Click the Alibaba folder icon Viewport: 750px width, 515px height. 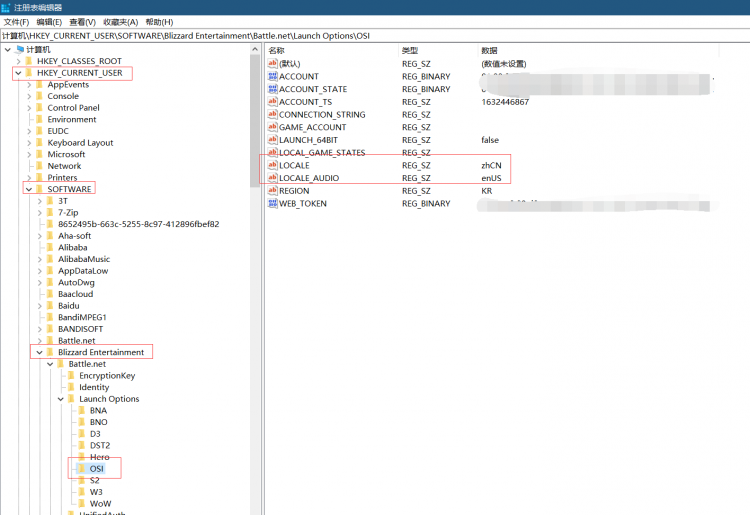click(x=50, y=248)
